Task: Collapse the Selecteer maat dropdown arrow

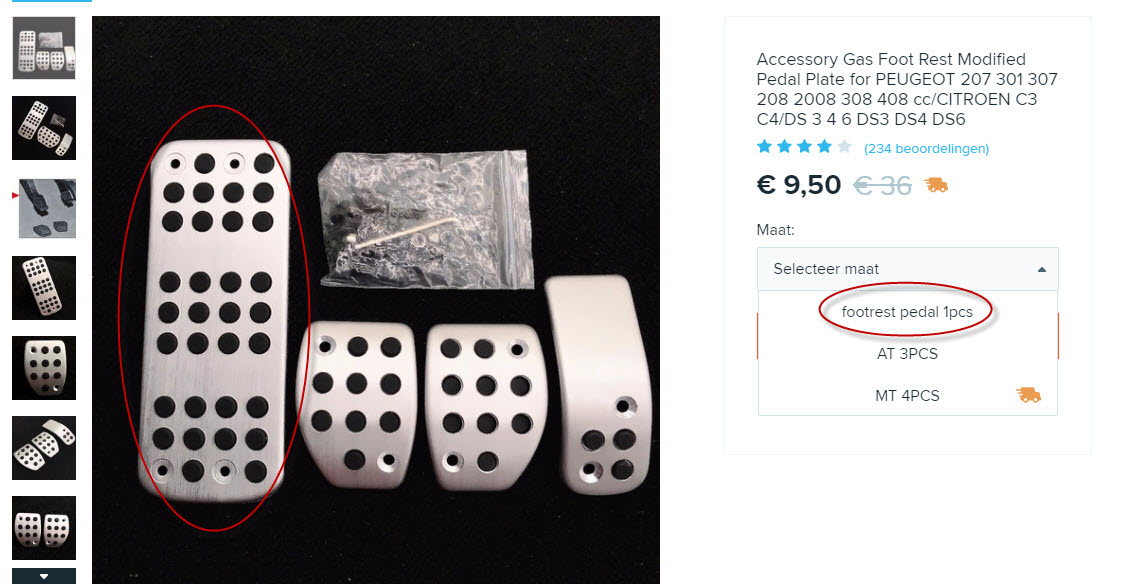Action: click(x=1042, y=269)
